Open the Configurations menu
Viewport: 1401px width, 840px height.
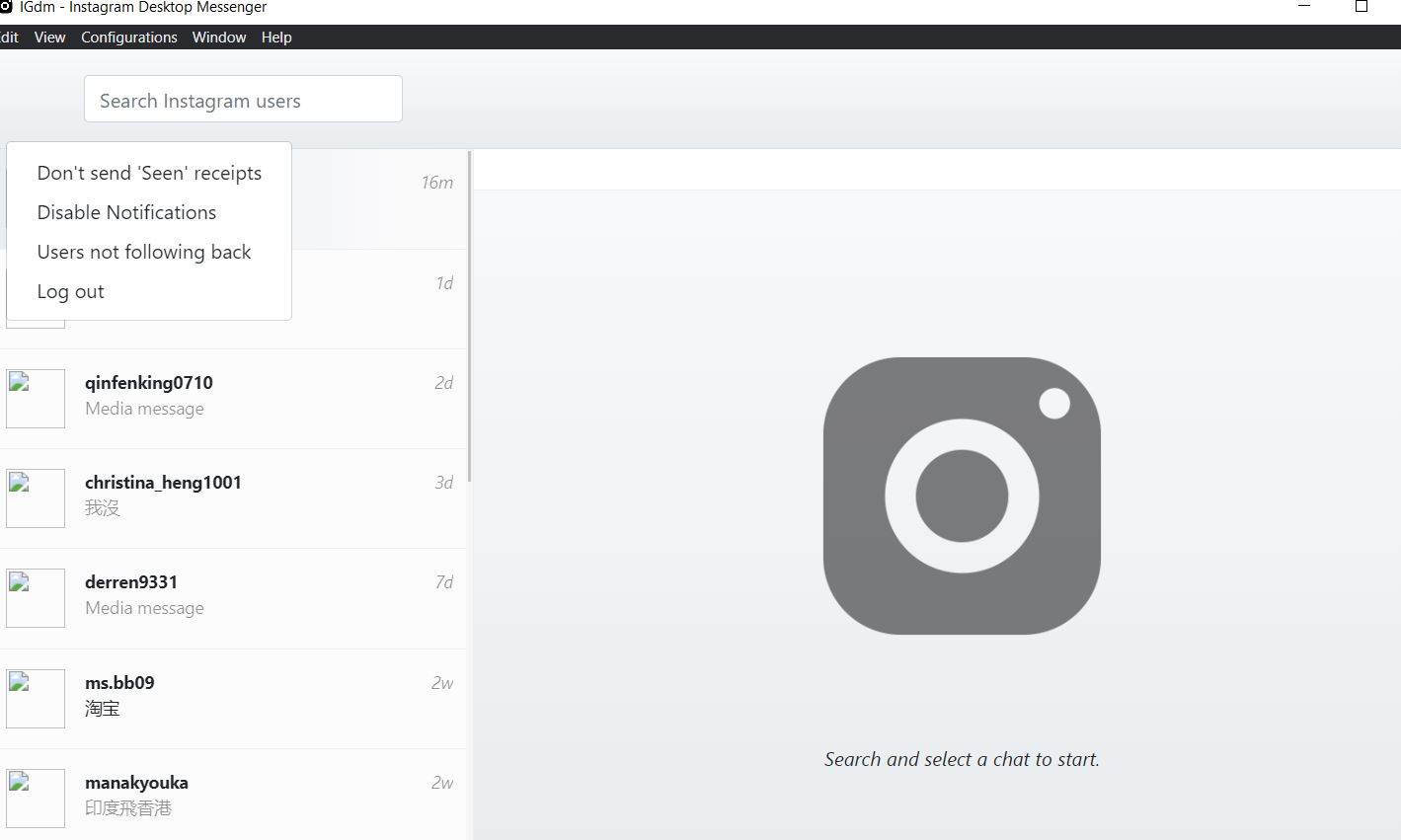pyautogui.click(x=129, y=38)
